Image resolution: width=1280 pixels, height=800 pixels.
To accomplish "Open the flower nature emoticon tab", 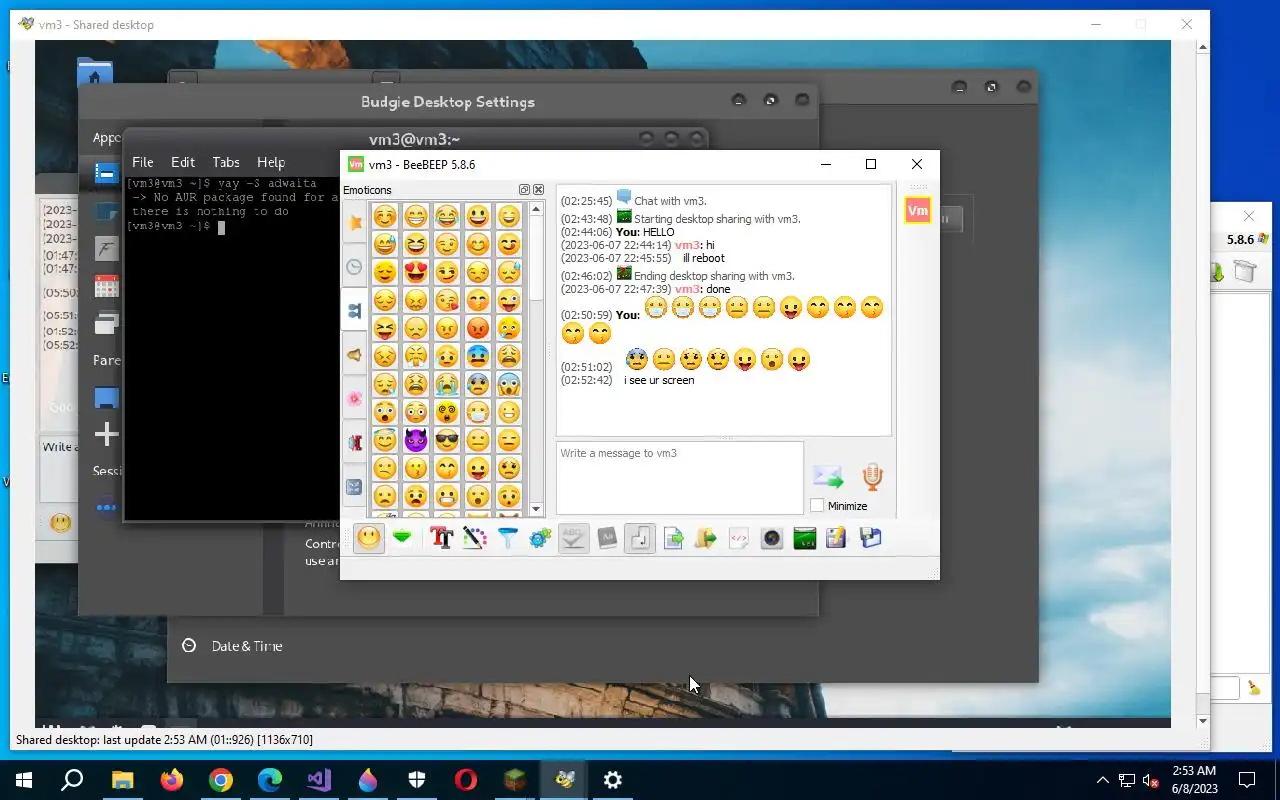I will (354, 399).
